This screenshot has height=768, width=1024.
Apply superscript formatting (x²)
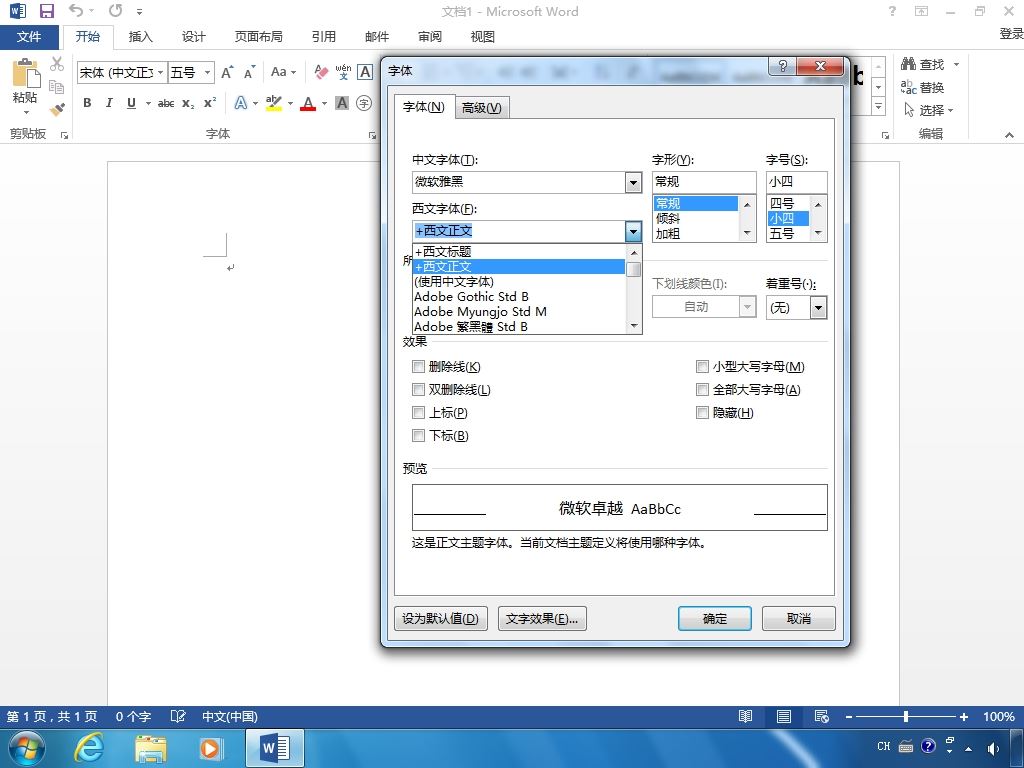210,103
